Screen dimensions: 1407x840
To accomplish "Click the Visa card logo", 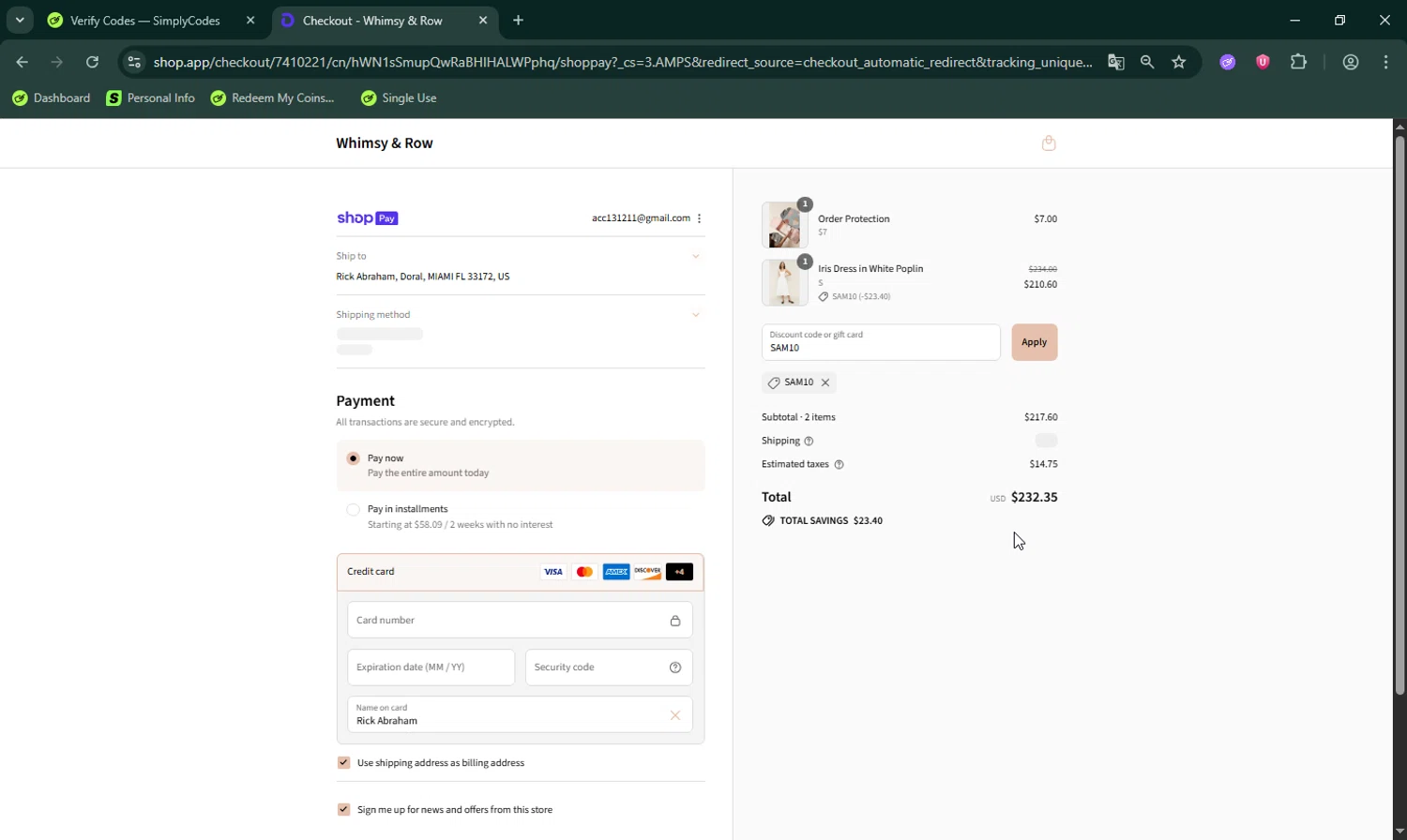I will 553,572.
